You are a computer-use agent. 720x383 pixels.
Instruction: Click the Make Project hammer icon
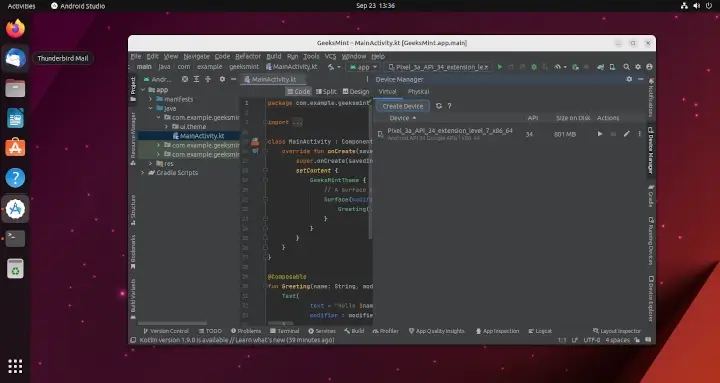pyautogui.click(x=331, y=67)
